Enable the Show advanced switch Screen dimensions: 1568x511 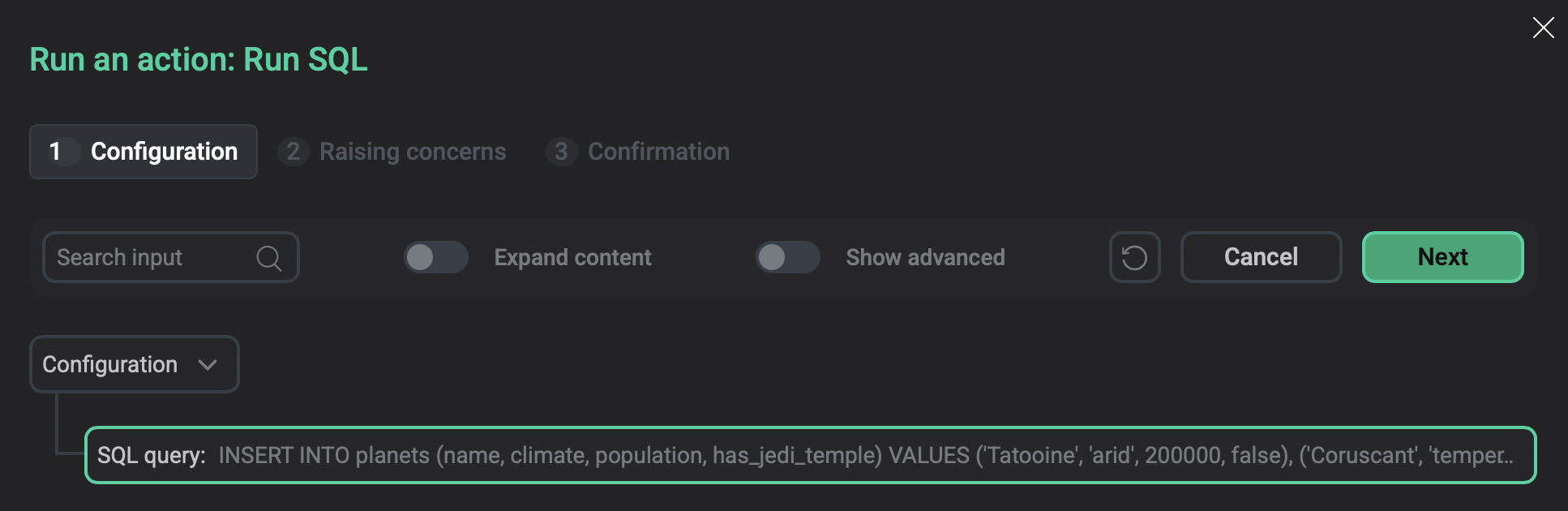(x=787, y=258)
